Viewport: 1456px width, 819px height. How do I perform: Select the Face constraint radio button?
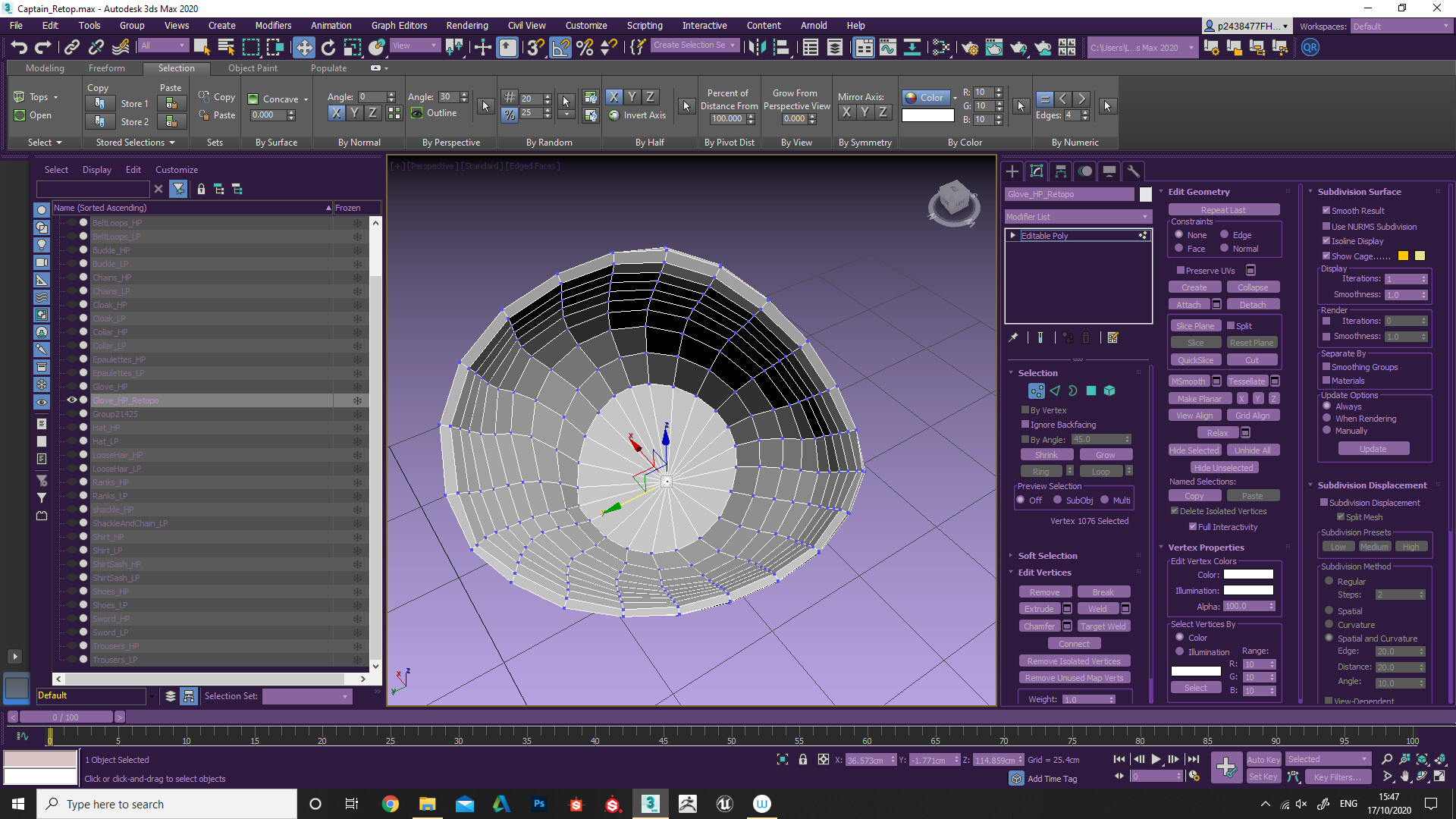(x=1179, y=249)
